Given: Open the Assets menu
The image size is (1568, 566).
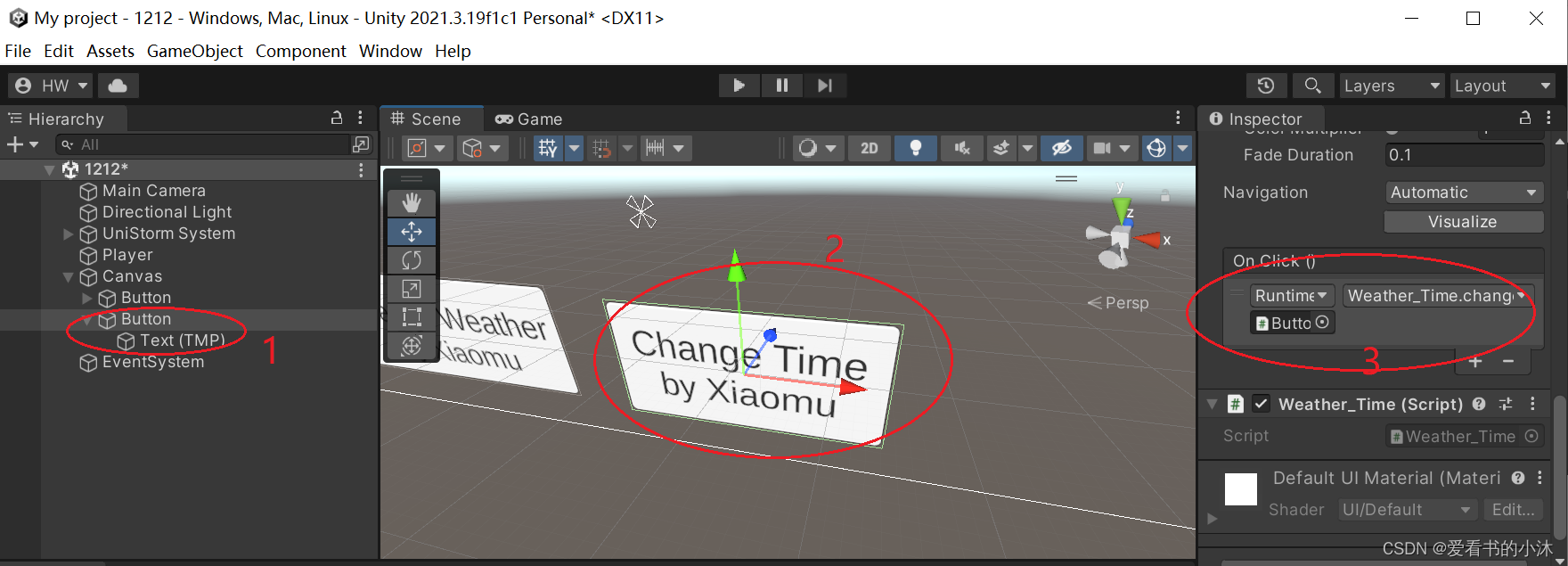Looking at the screenshot, I should pos(110,51).
